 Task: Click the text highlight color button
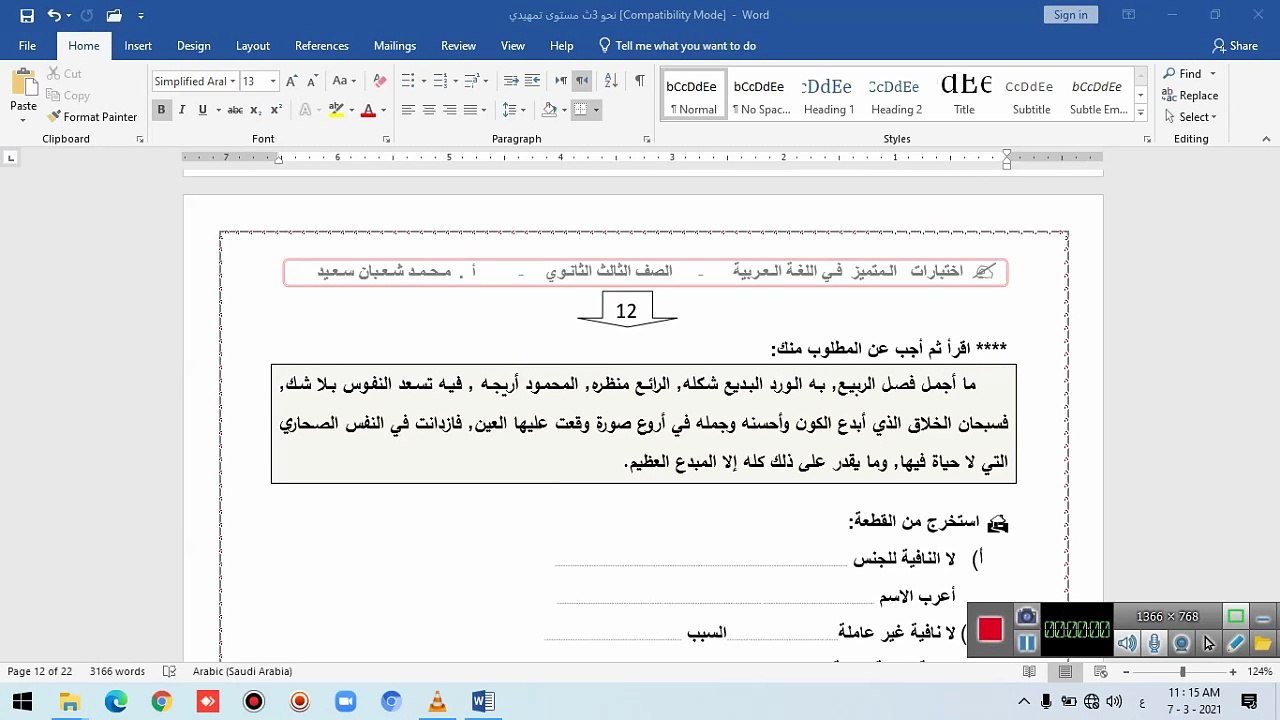tap(336, 110)
